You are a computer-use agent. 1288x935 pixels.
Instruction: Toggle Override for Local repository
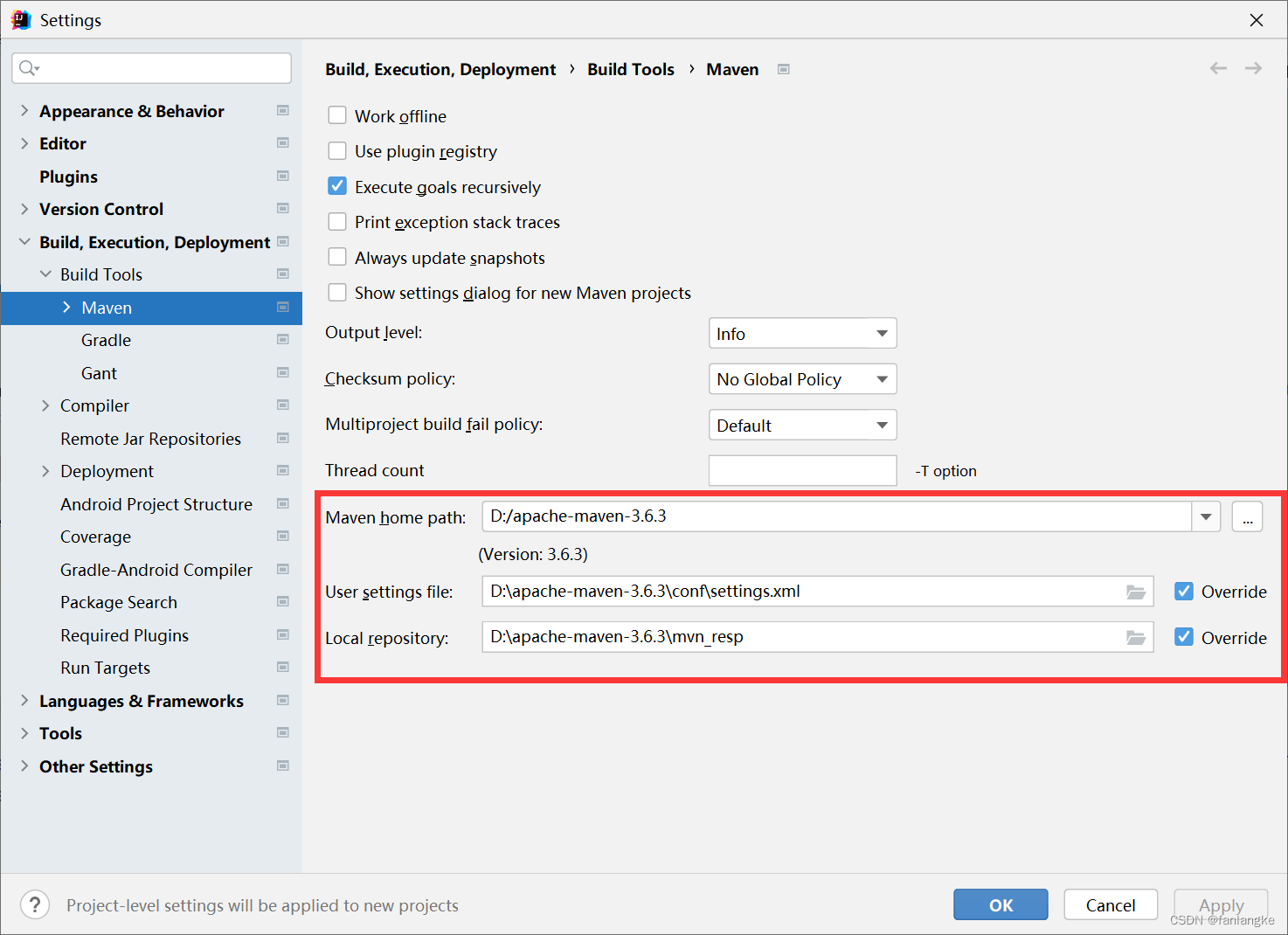(1184, 637)
